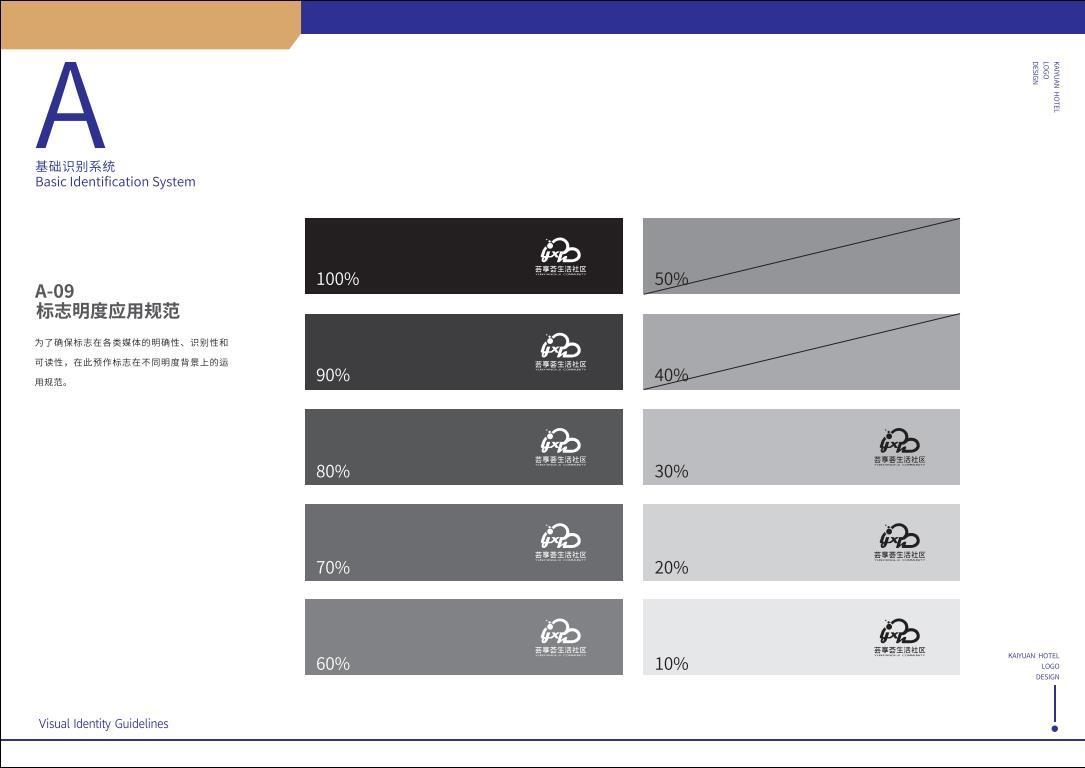The width and height of the screenshot is (1085, 768).
Task: Click the 'Basic Identification System' text
Action: coord(116,182)
